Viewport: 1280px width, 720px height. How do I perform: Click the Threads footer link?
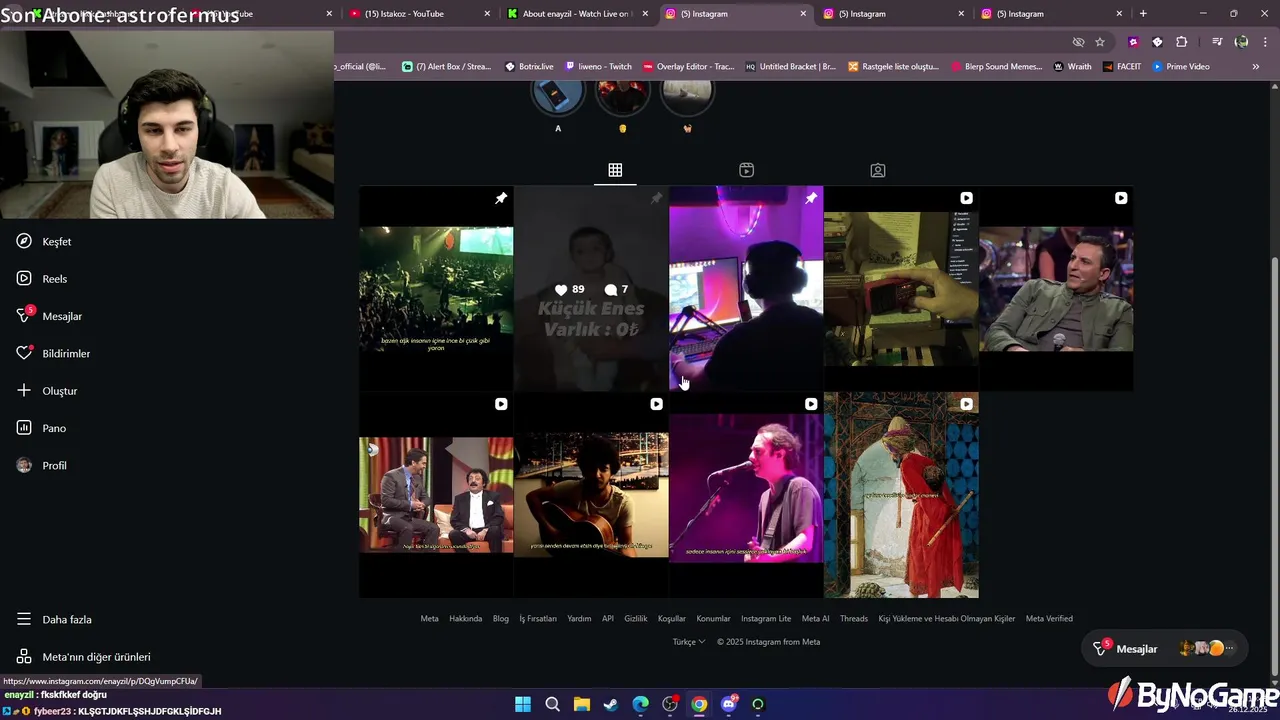[854, 618]
